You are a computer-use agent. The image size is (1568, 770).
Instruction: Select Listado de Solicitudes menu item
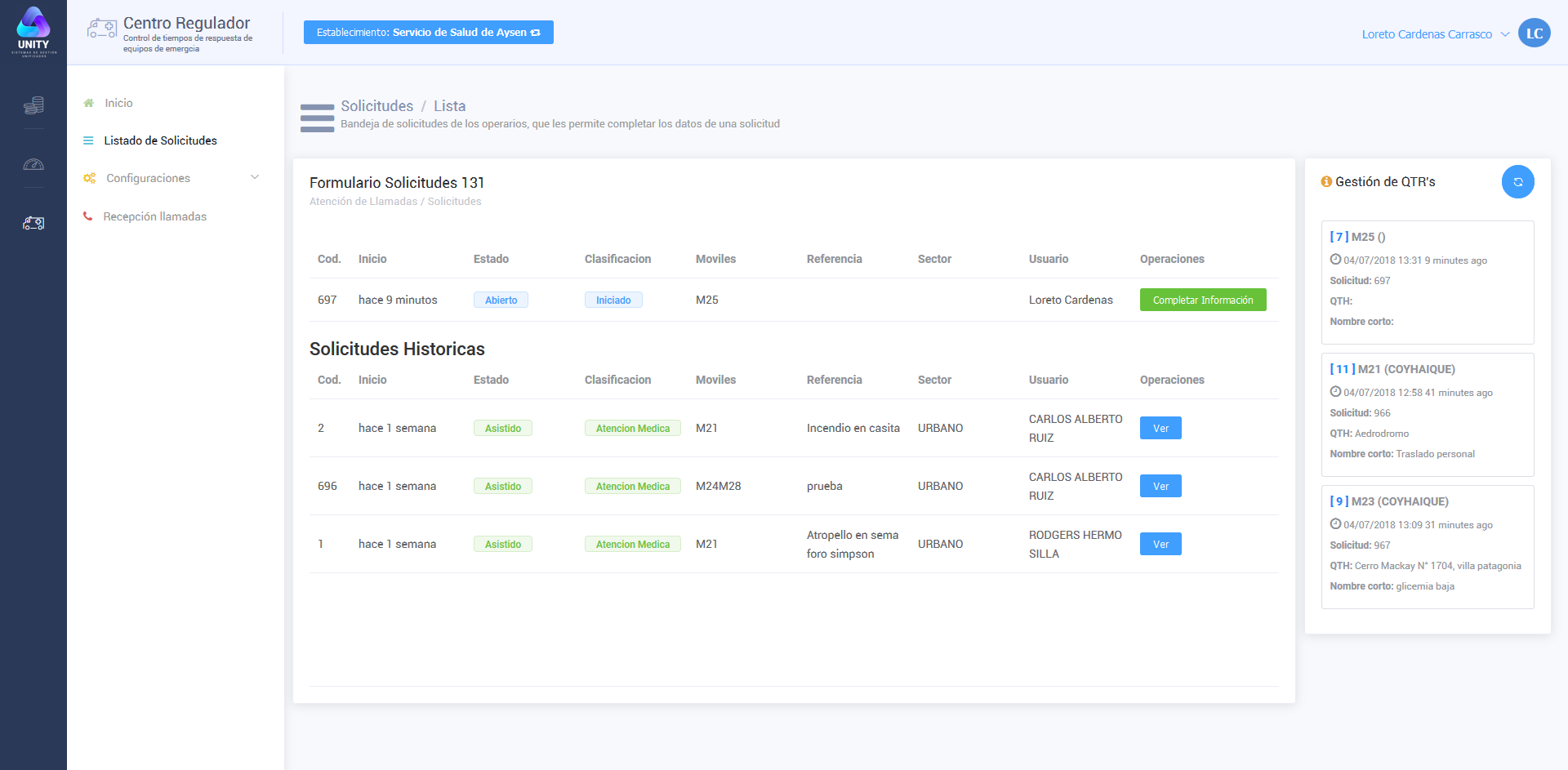tap(160, 140)
